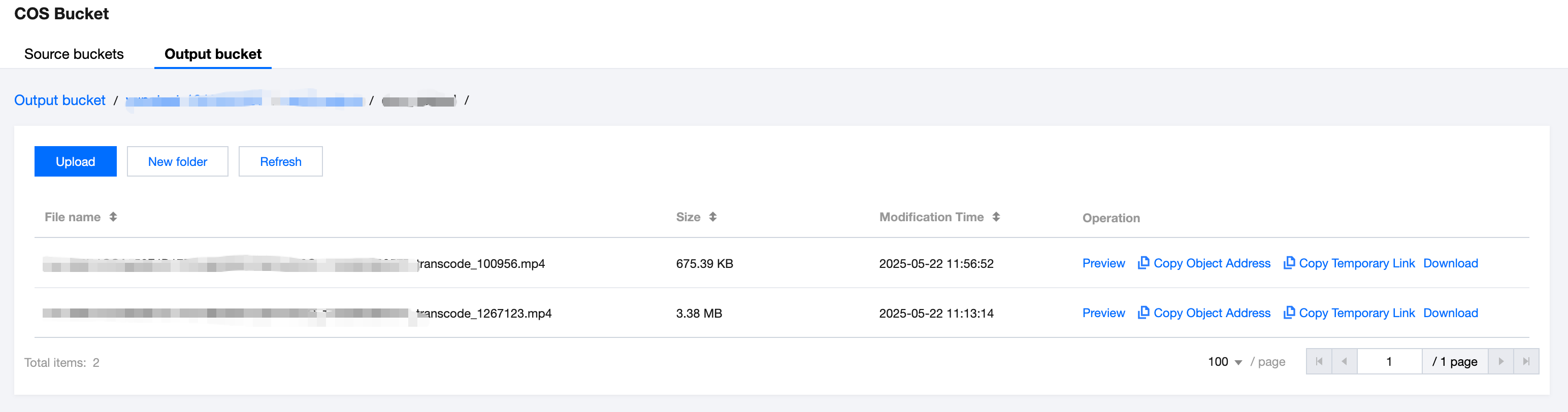This screenshot has height=412, width=1568.
Task: Switch to the Source buckets tab
Action: [x=74, y=54]
